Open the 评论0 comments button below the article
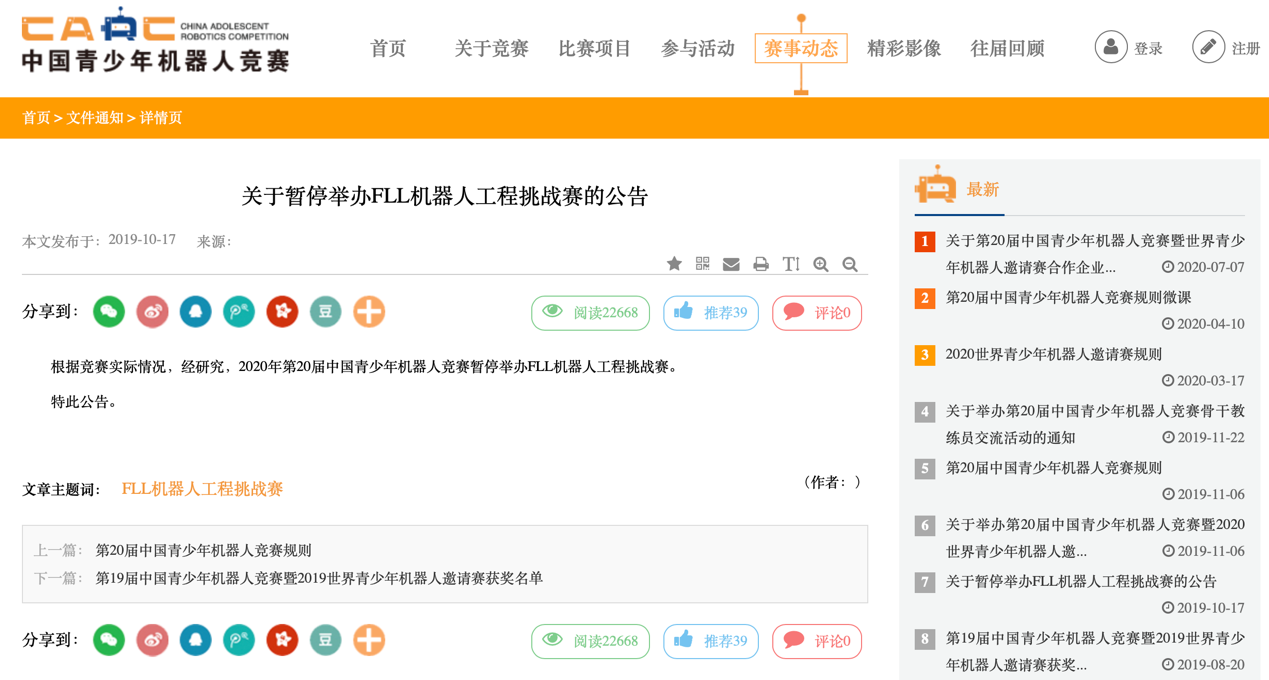Viewport: 1269px width, 680px height. click(x=817, y=641)
